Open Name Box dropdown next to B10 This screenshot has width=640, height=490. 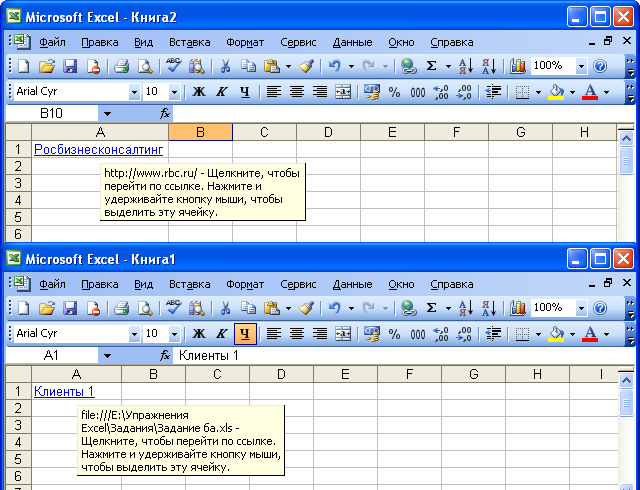pyautogui.click(x=107, y=114)
